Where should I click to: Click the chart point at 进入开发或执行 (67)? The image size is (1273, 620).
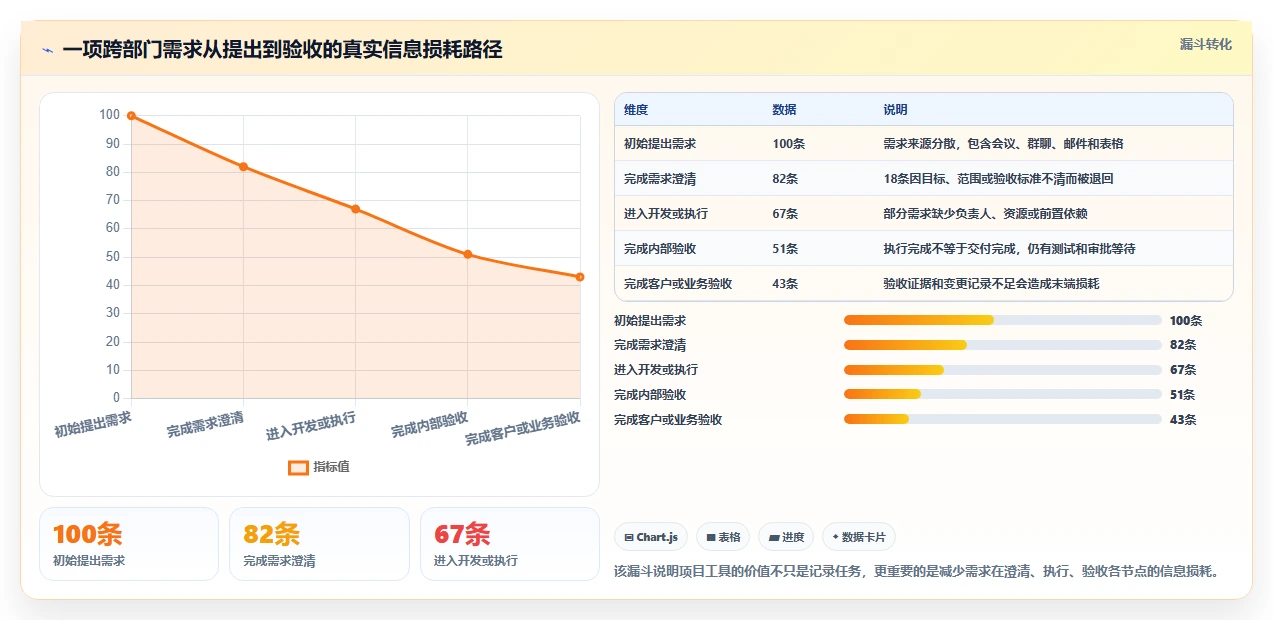(x=355, y=209)
